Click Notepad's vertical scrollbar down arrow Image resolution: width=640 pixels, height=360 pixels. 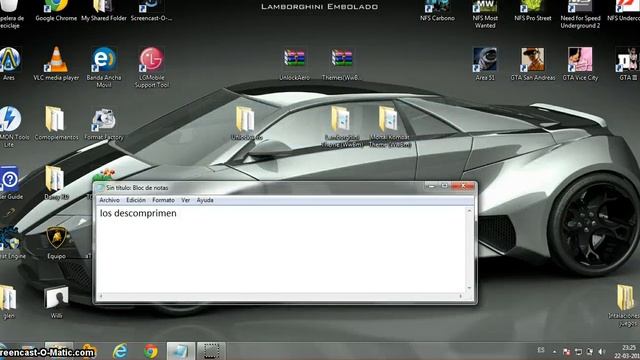tap(469, 288)
